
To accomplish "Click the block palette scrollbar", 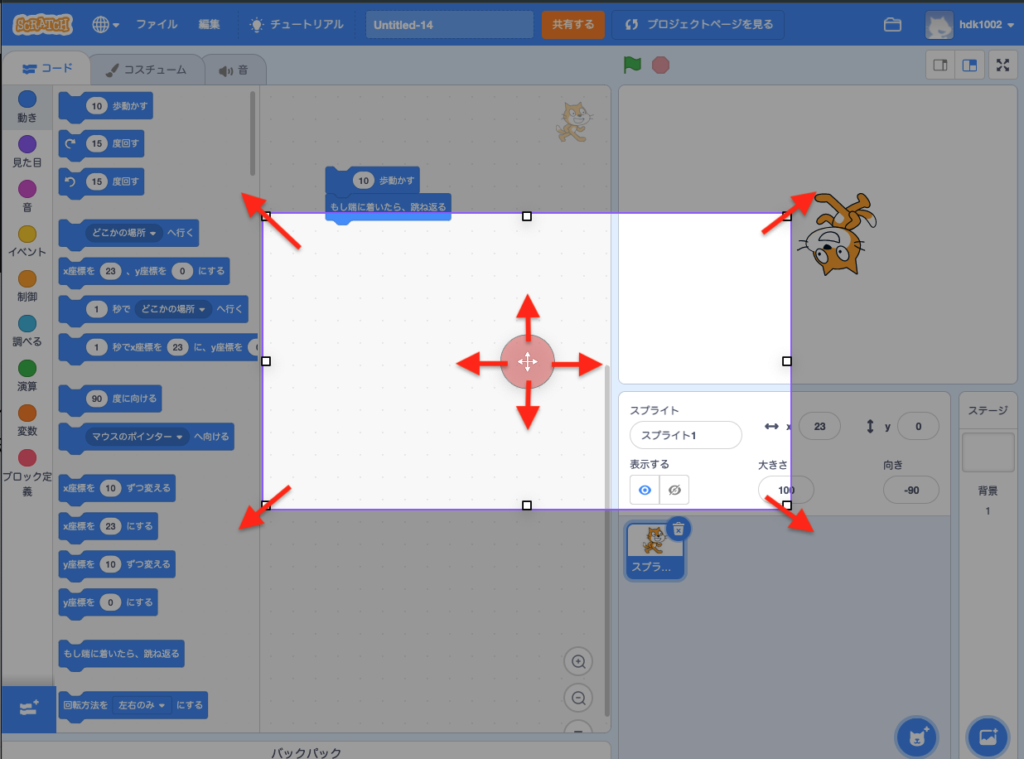I will (252, 134).
